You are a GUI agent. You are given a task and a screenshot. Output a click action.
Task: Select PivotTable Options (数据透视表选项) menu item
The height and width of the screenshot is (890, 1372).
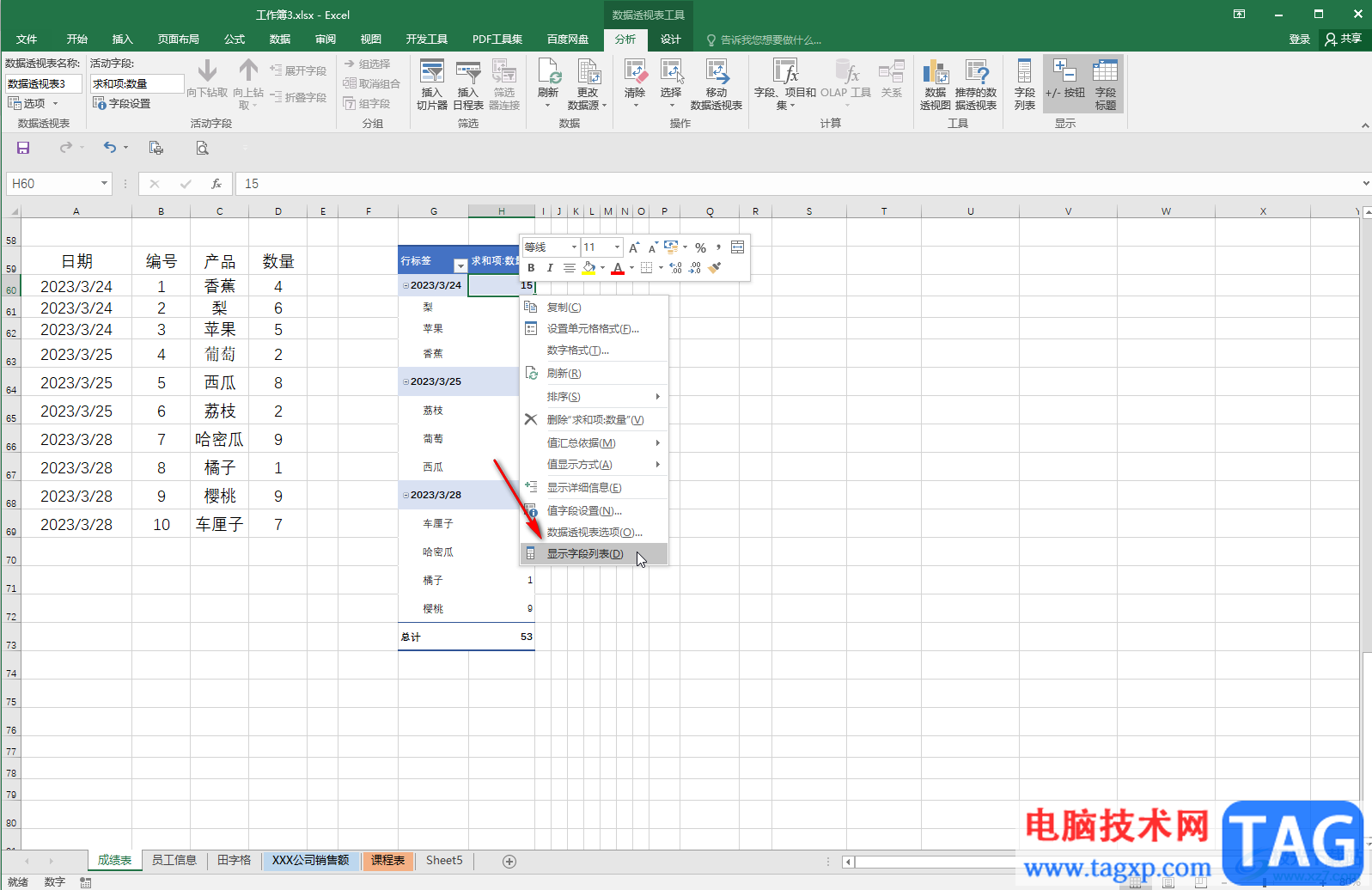pyautogui.click(x=594, y=533)
